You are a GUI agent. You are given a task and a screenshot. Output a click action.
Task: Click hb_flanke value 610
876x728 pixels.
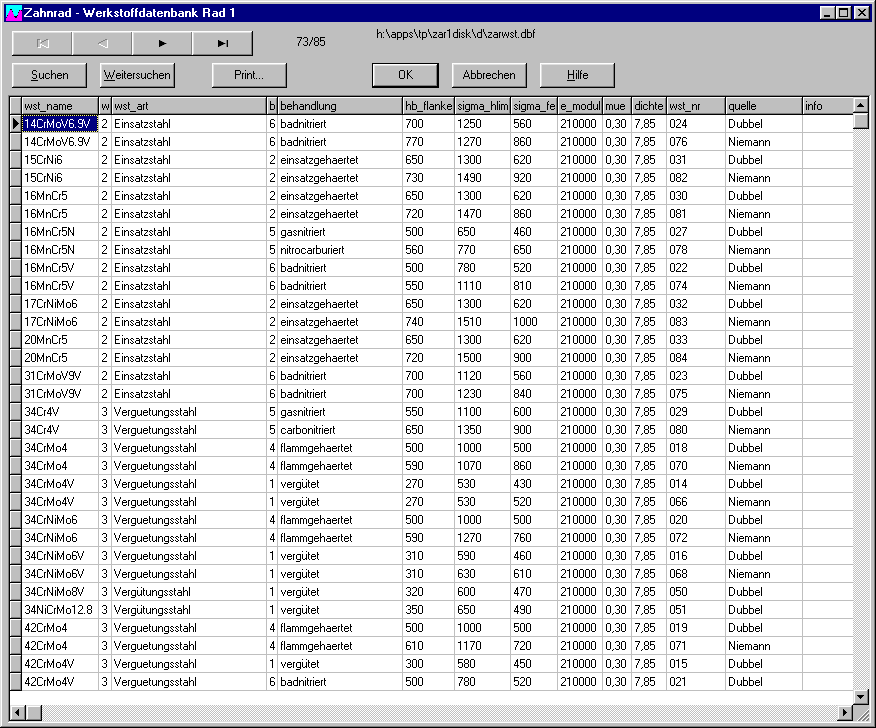(429, 646)
